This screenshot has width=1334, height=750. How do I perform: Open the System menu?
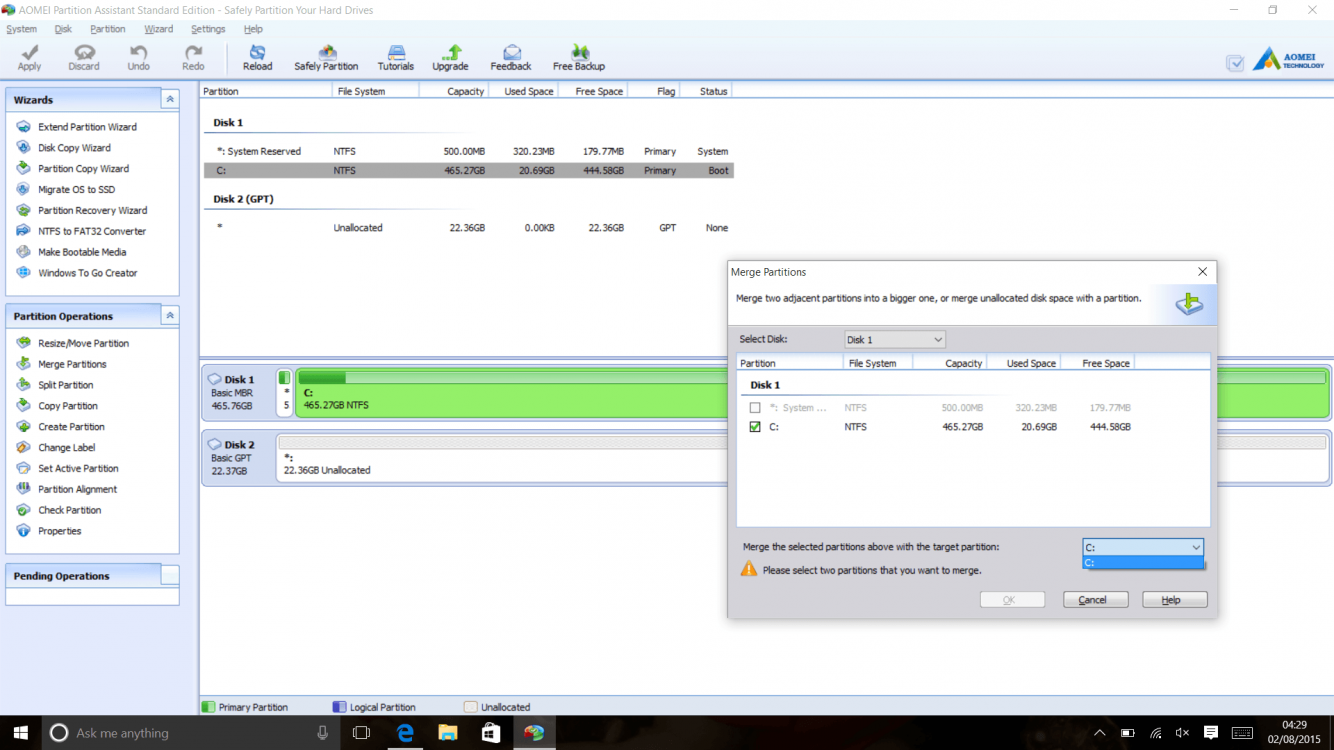21,29
